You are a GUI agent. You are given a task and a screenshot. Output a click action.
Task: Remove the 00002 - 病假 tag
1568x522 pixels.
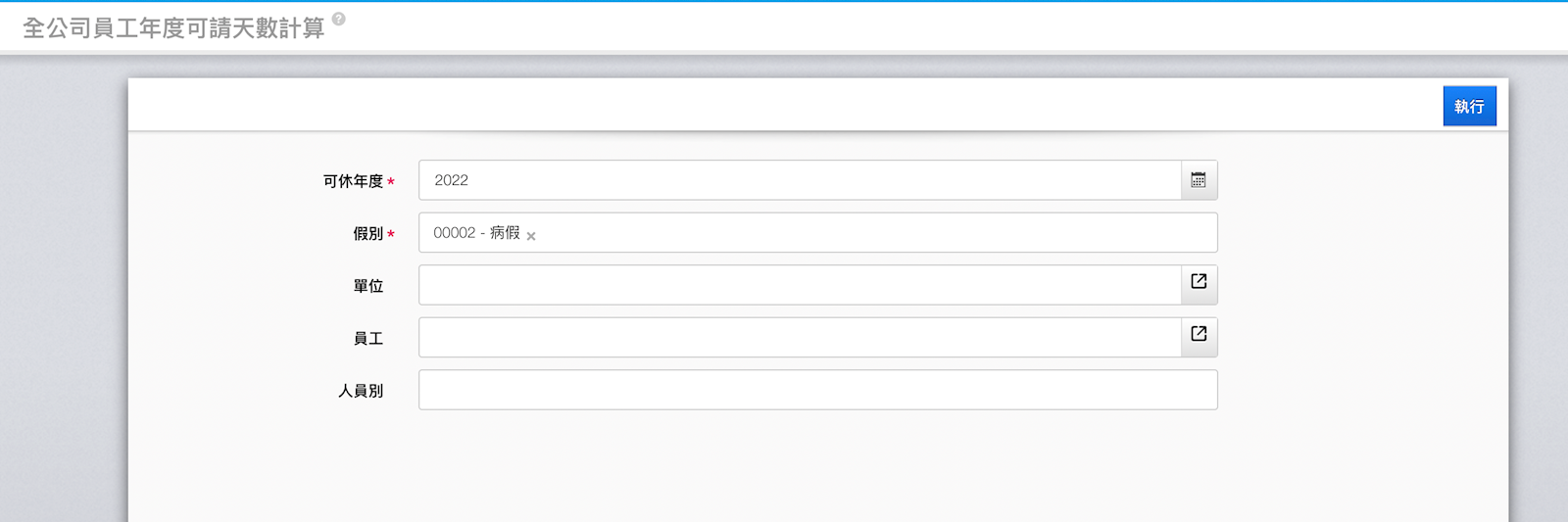coord(531,236)
